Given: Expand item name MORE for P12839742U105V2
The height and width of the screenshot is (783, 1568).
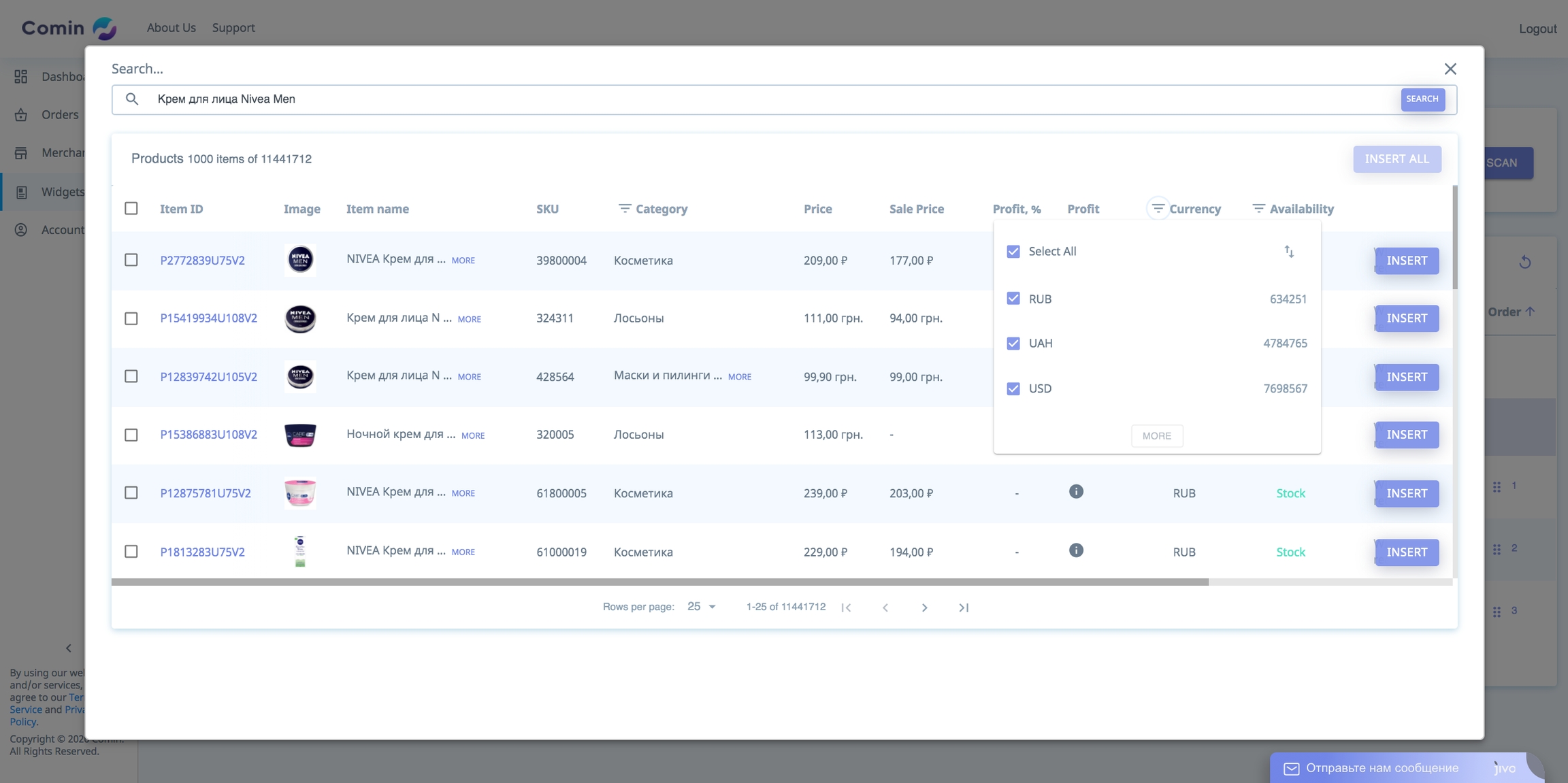Looking at the screenshot, I should 469,377.
